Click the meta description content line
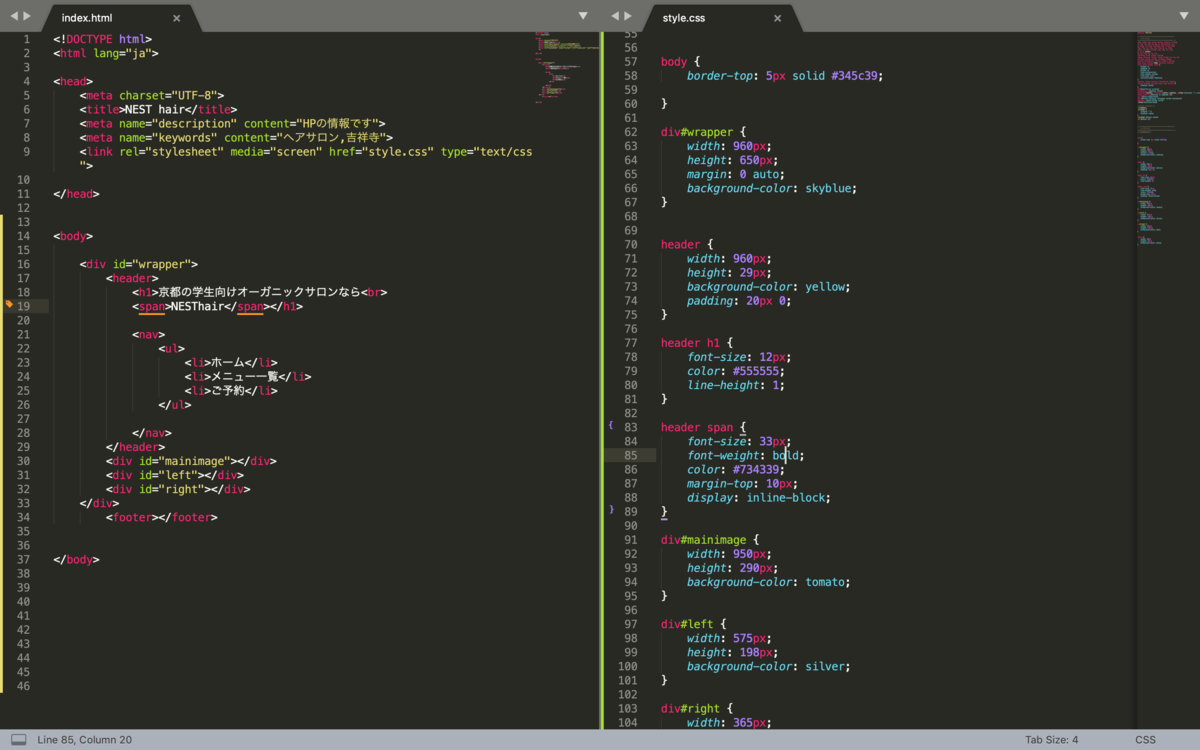The height and width of the screenshot is (750, 1200). [233, 123]
